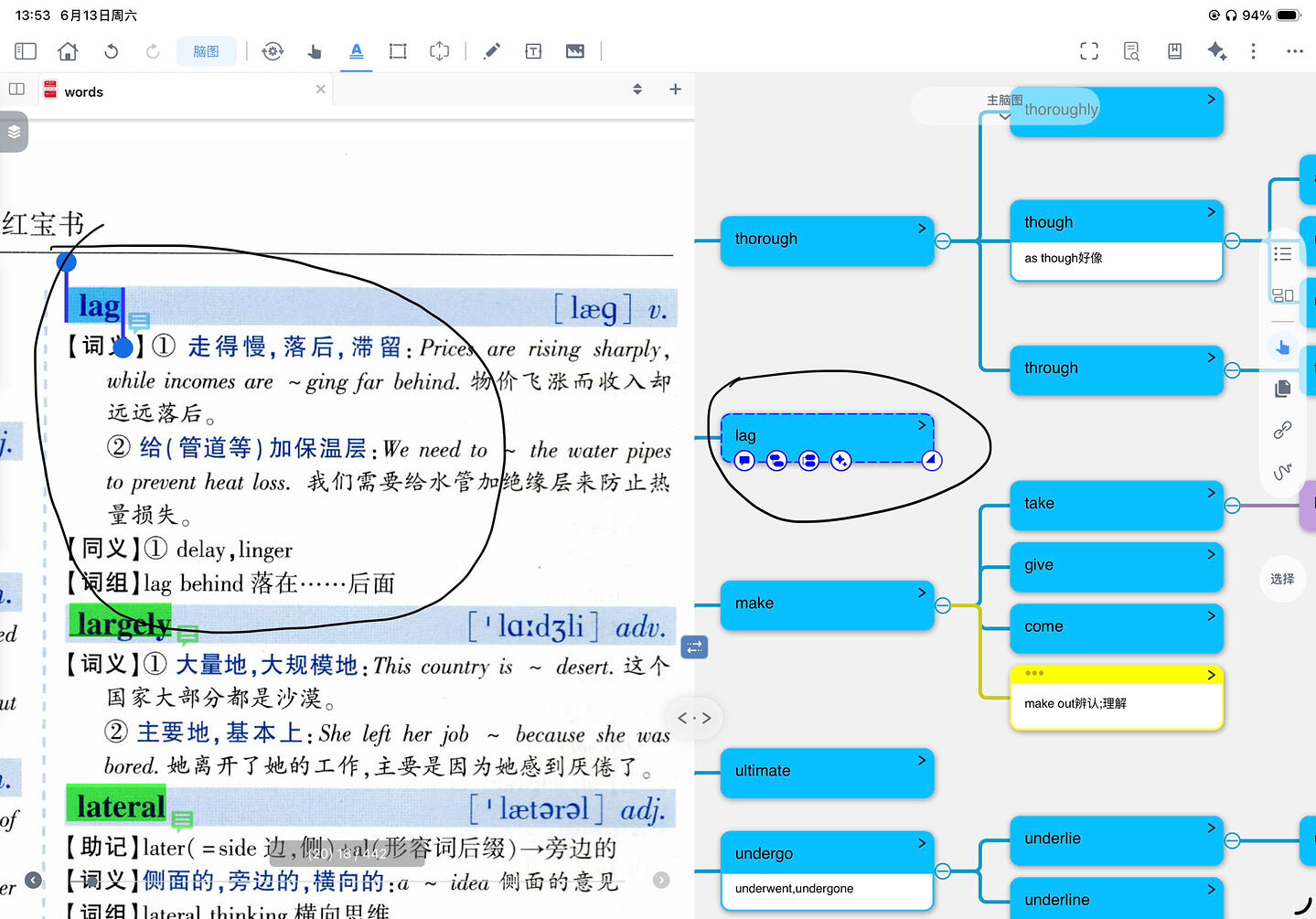Switch to the words document tab
This screenshot has width=1316, height=919.
point(84,91)
